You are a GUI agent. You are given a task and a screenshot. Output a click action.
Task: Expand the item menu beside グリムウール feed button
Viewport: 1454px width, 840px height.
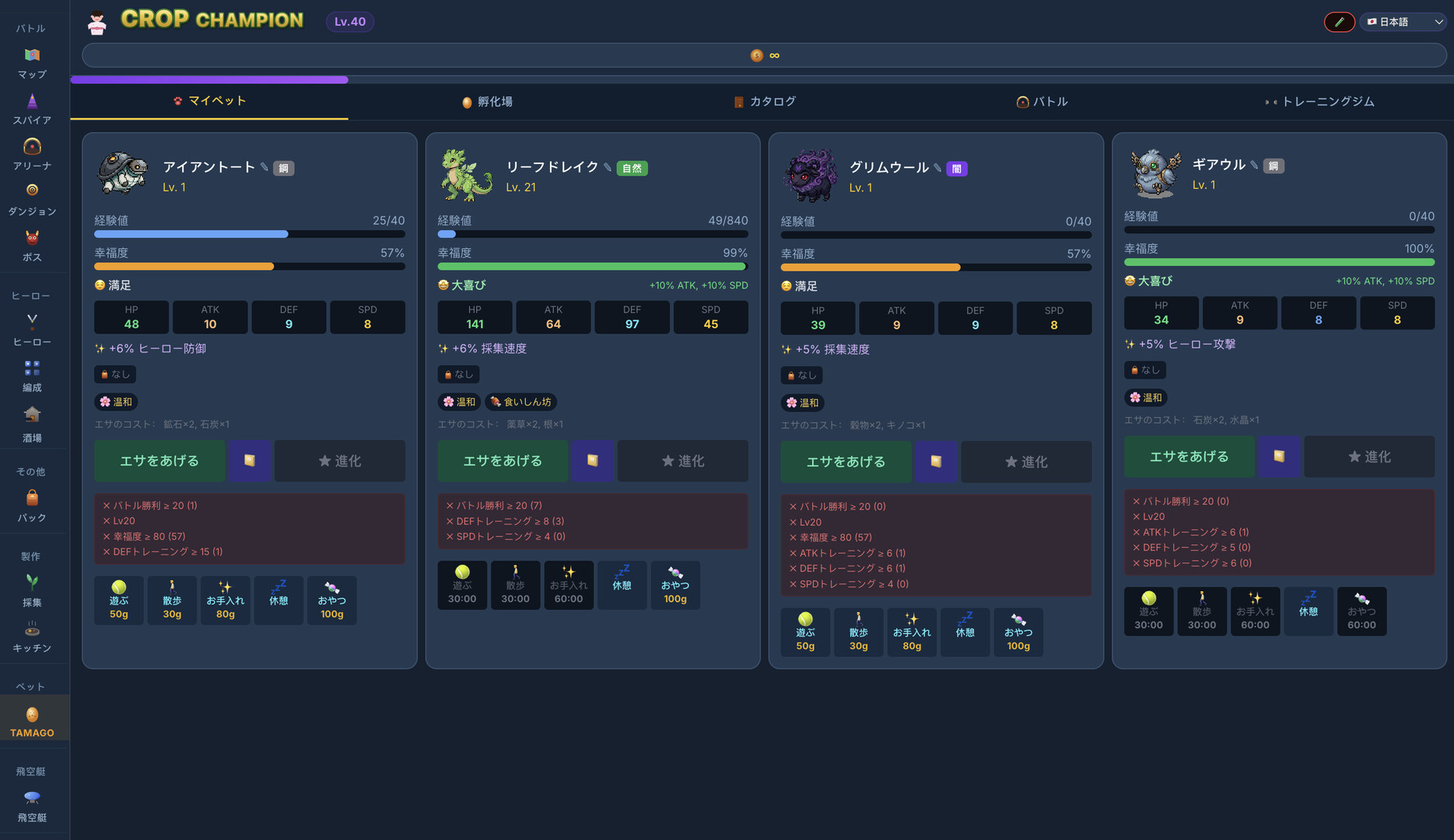(936, 461)
